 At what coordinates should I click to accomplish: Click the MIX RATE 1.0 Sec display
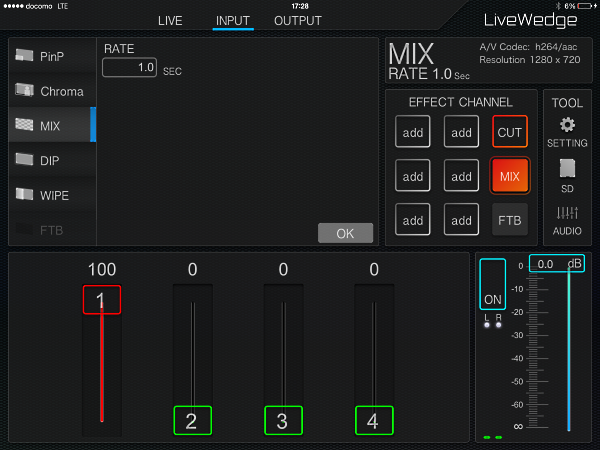coord(429,61)
